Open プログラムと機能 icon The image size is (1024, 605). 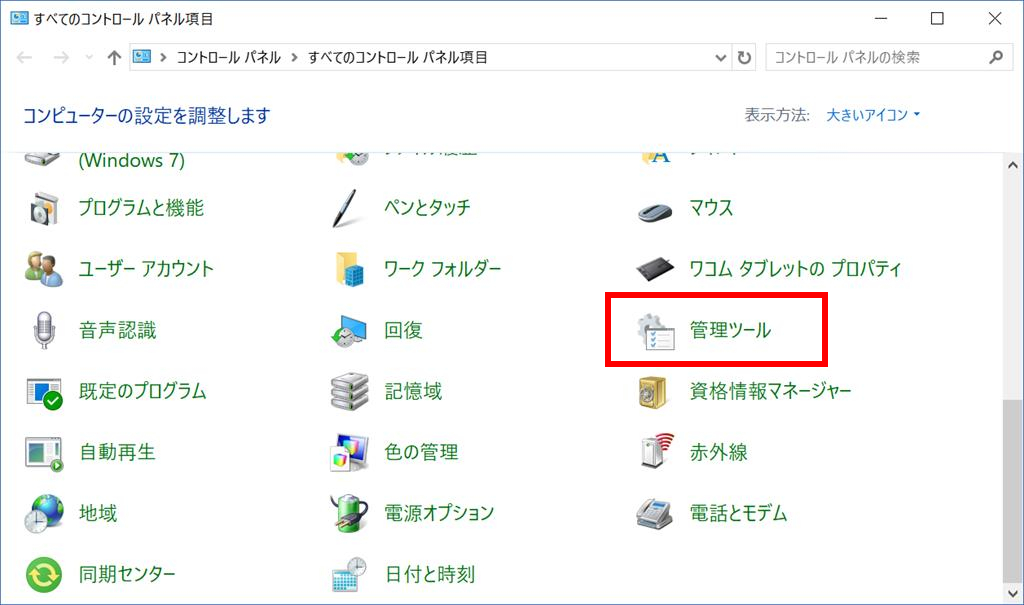coord(43,208)
